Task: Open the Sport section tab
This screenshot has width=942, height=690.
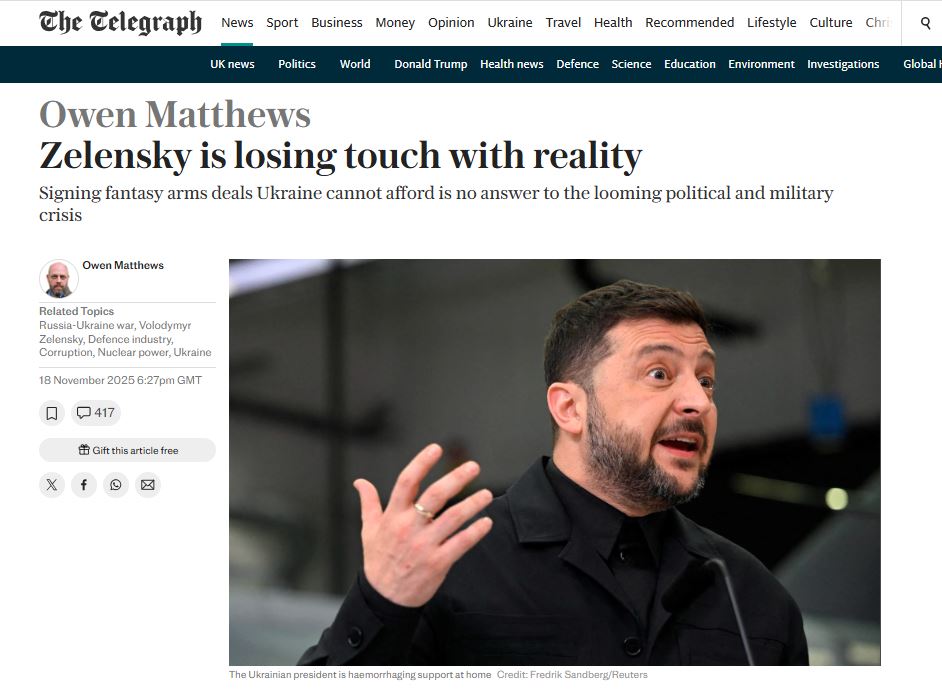Action: (282, 23)
